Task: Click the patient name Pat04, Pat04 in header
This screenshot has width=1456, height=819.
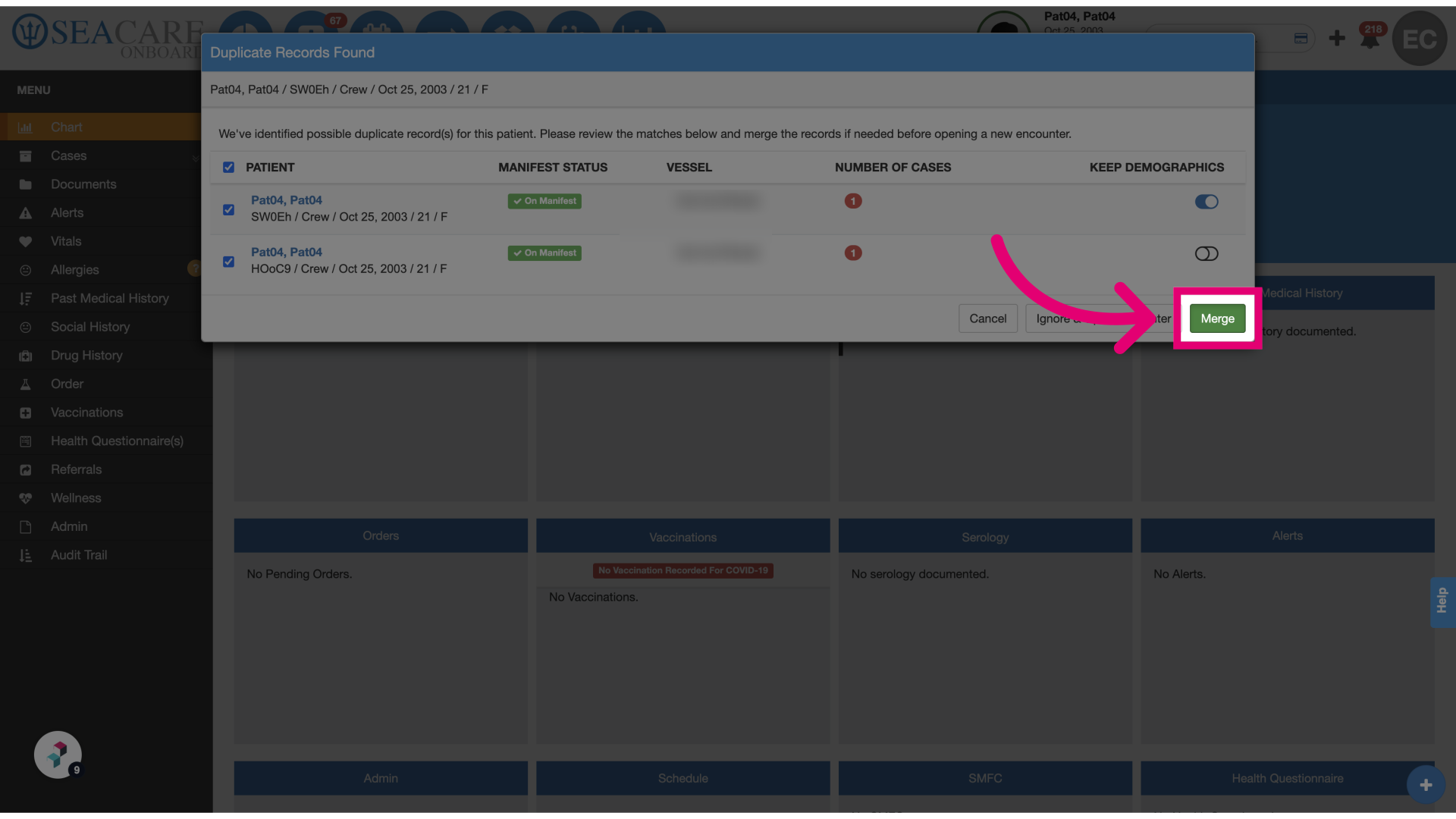Action: tap(1079, 16)
